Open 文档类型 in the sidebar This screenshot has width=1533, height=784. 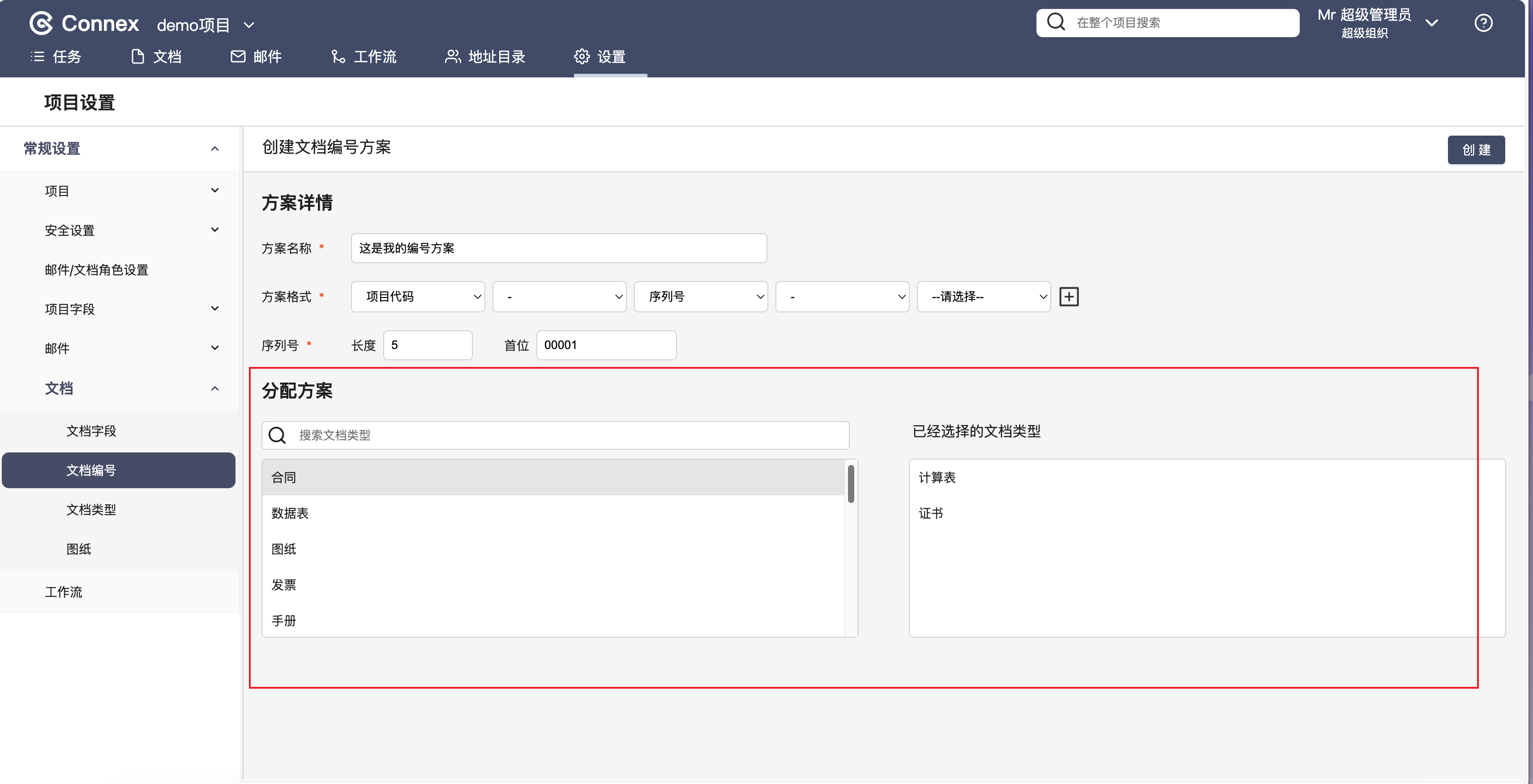(x=91, y=509)
